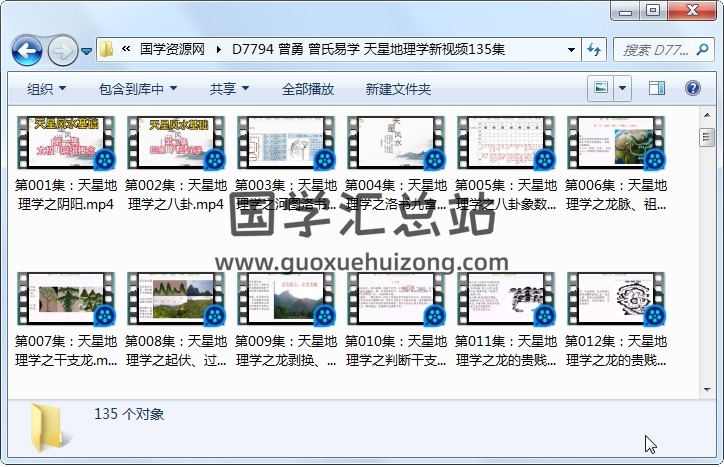This screenshot has height=467, width=724.
Task: Click 新建文件夹 in the toolbar
Action: (x=398, y=89)
